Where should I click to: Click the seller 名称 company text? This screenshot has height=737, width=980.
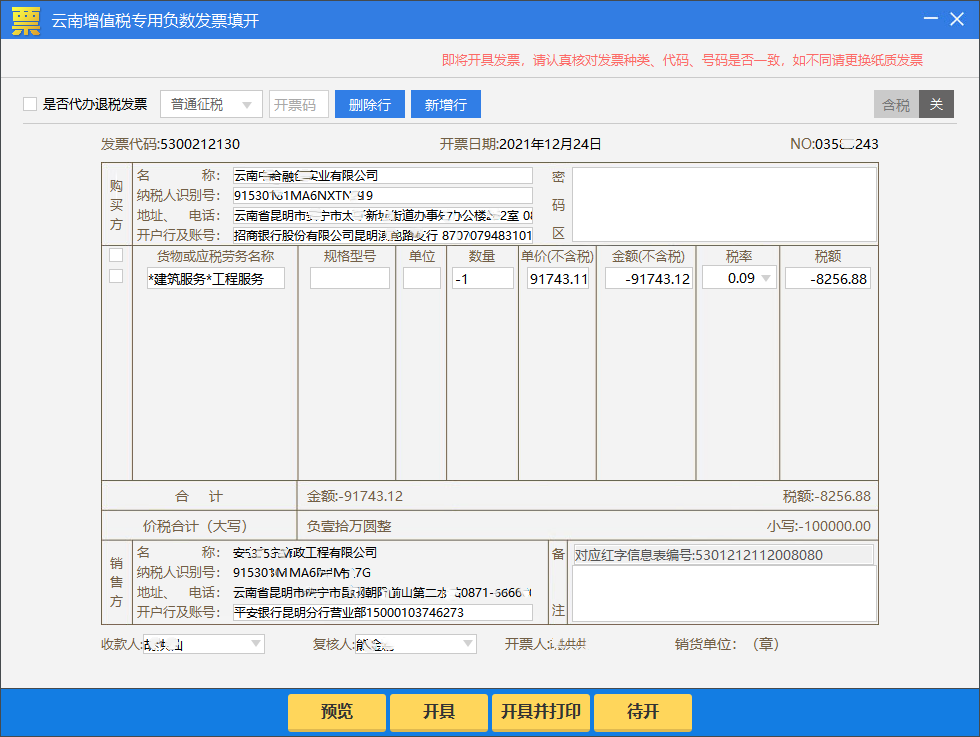[305, 553]
